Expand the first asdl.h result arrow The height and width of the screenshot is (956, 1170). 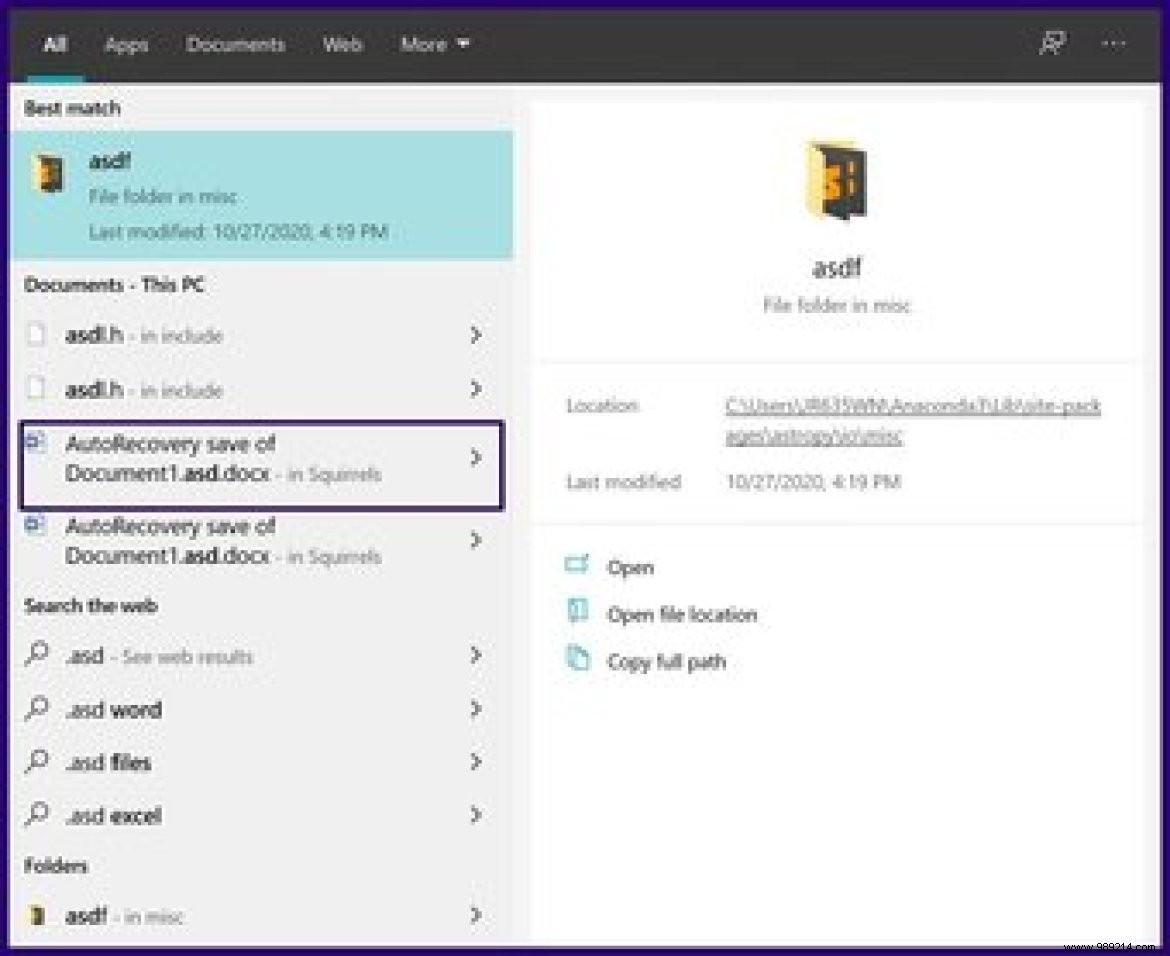(x=476, y=335)
